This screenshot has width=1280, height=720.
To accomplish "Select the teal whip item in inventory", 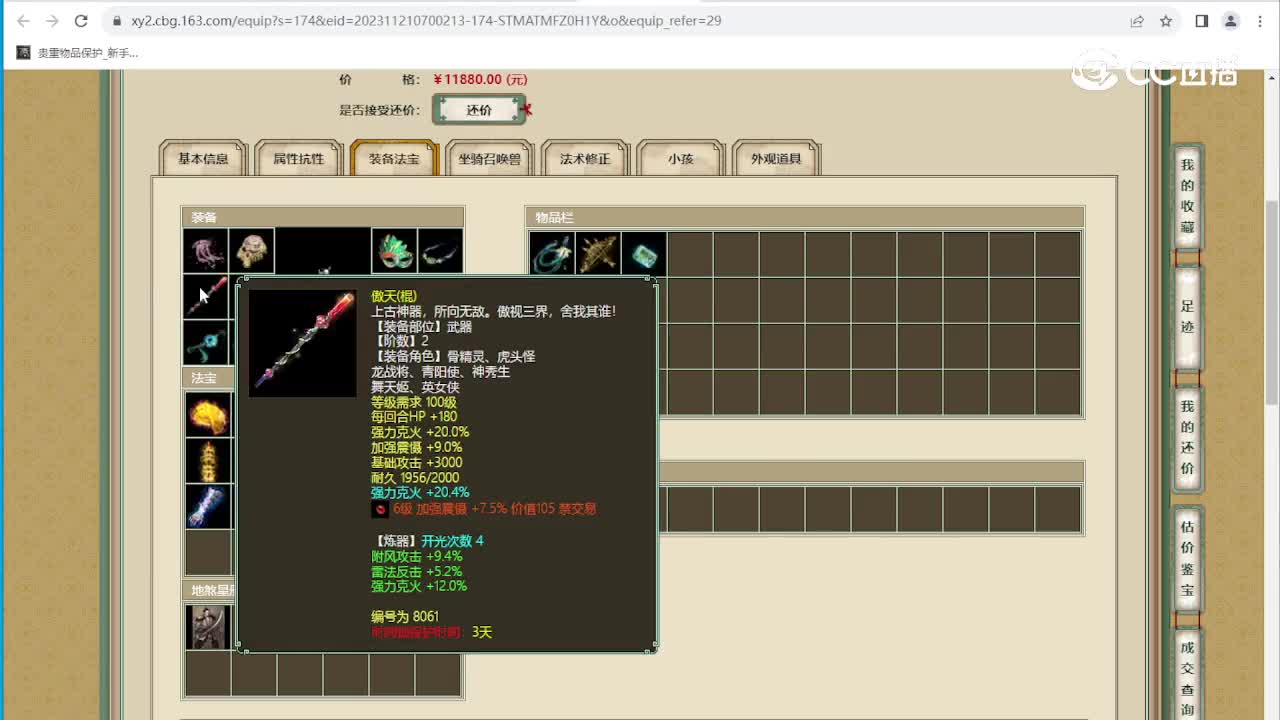I will click(552, 254).
